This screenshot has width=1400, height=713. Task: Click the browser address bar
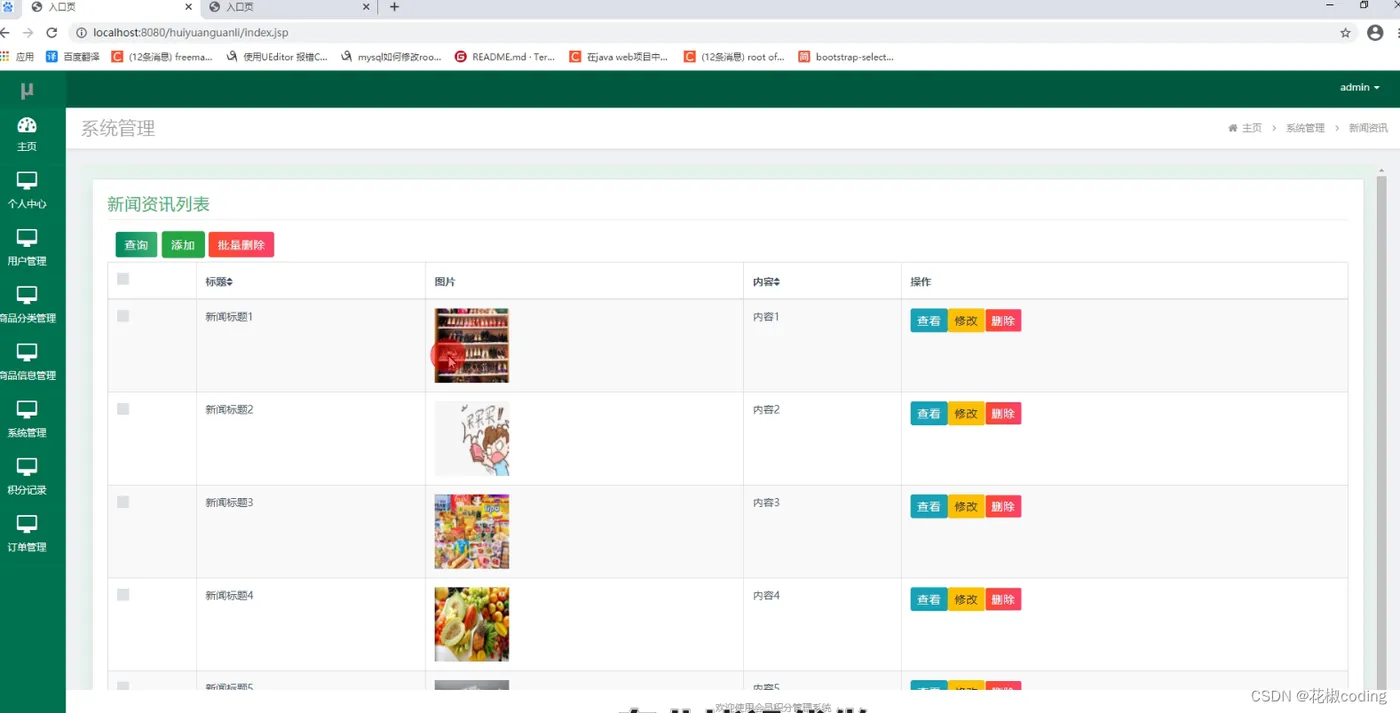700,33
